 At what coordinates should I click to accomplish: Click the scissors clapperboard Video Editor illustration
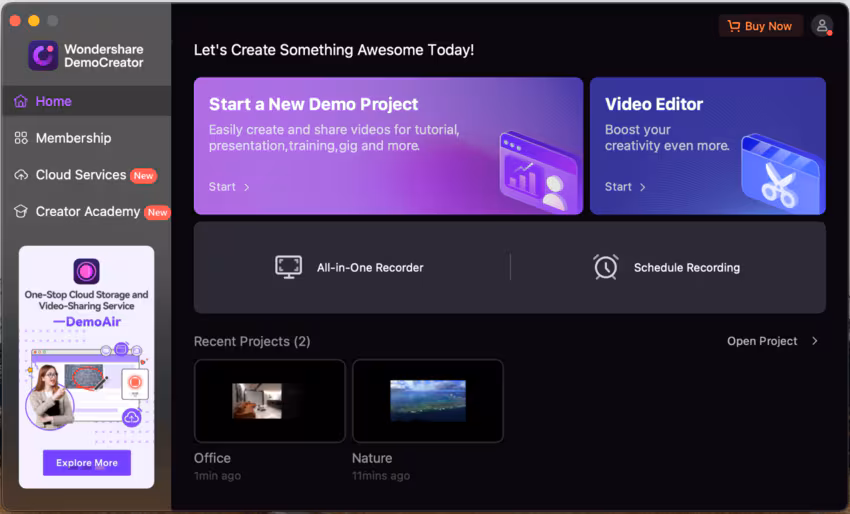[781, 172]
